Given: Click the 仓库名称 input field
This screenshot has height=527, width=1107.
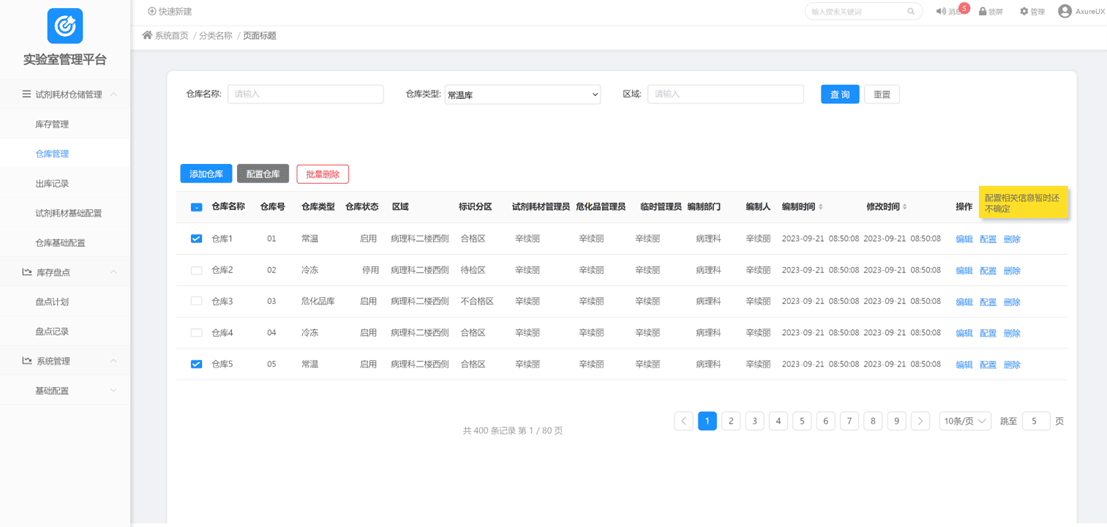Looking at the screenshot, I should [x=305, y=94].
